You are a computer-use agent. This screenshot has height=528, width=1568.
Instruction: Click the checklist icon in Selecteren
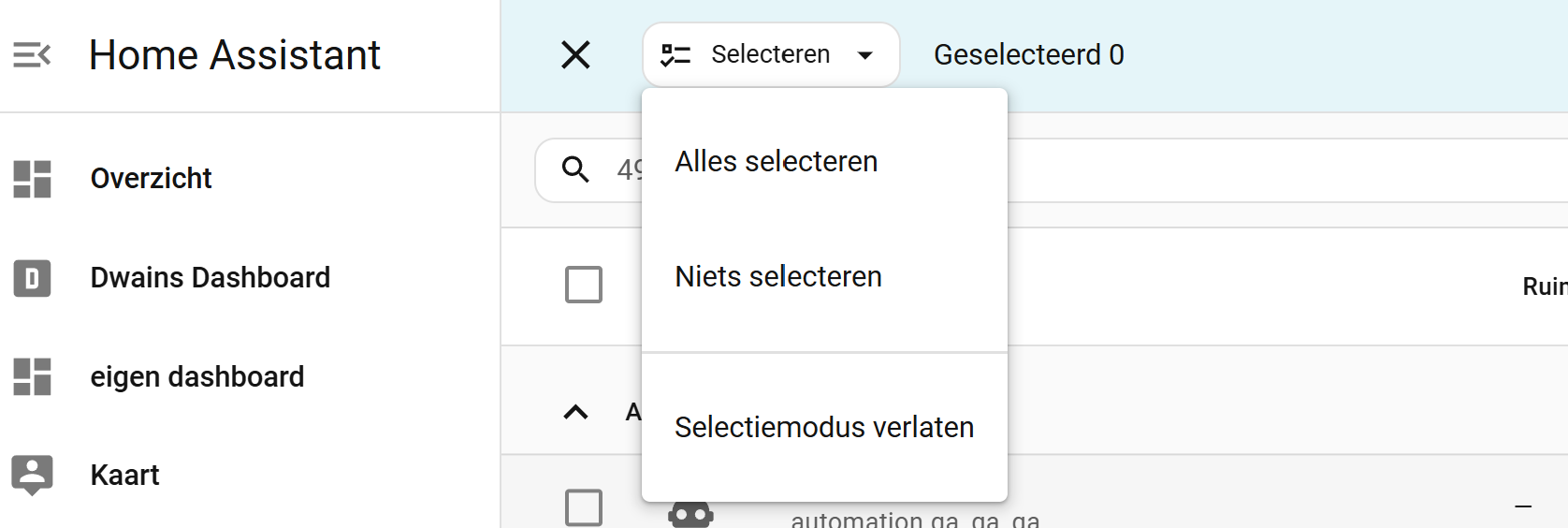point(675,55)
